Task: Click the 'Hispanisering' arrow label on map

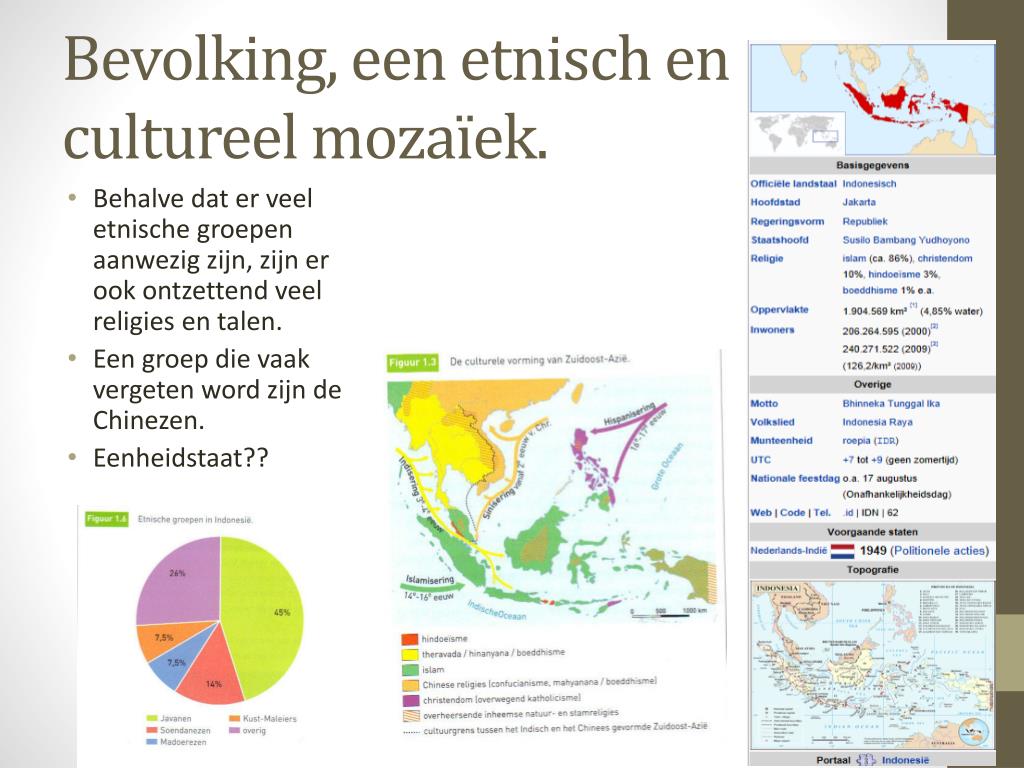Action: pyautogui.click(x=629, y=415)
